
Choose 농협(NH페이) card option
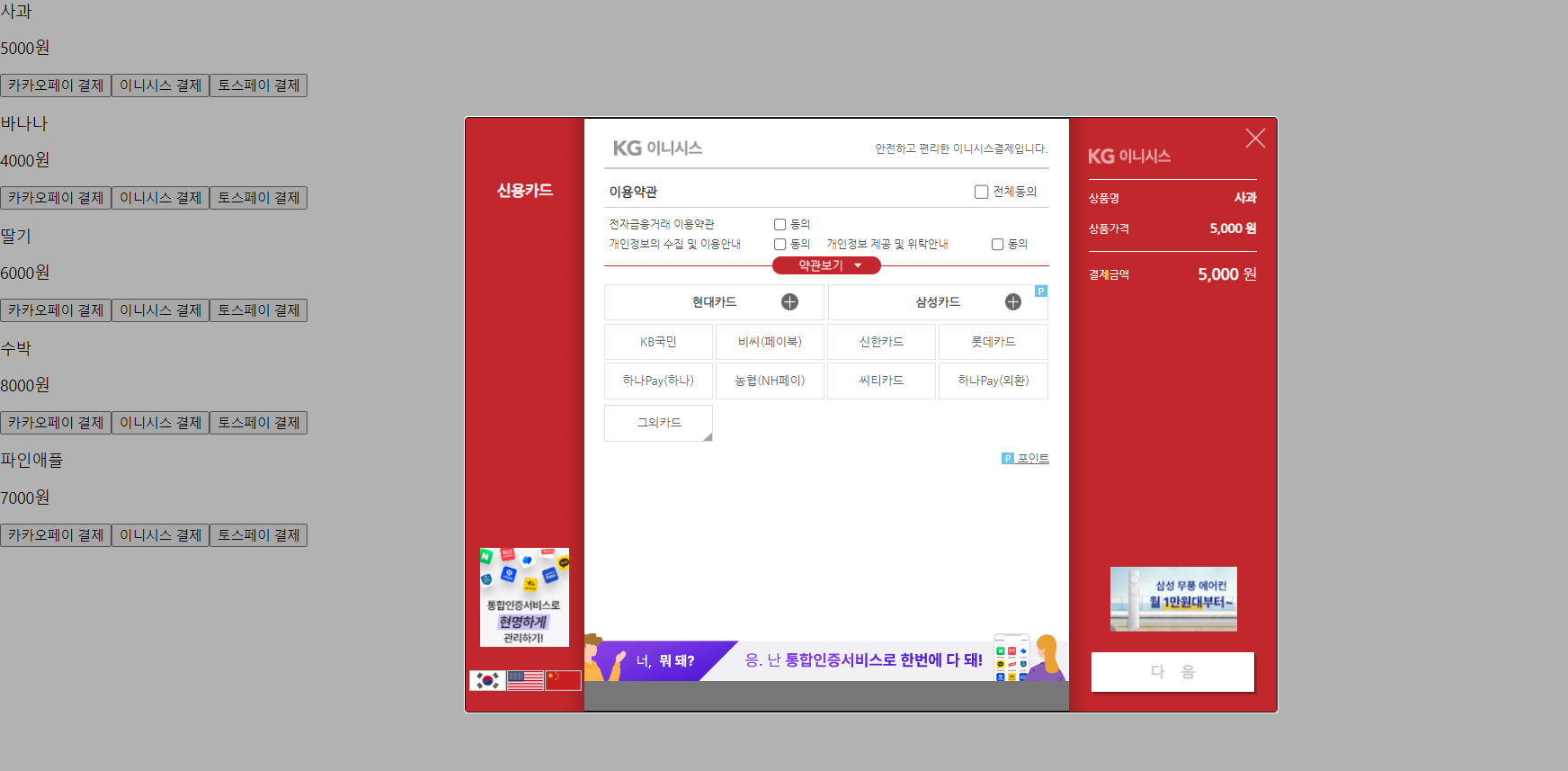pyautogui.click(x=770, y=381)
